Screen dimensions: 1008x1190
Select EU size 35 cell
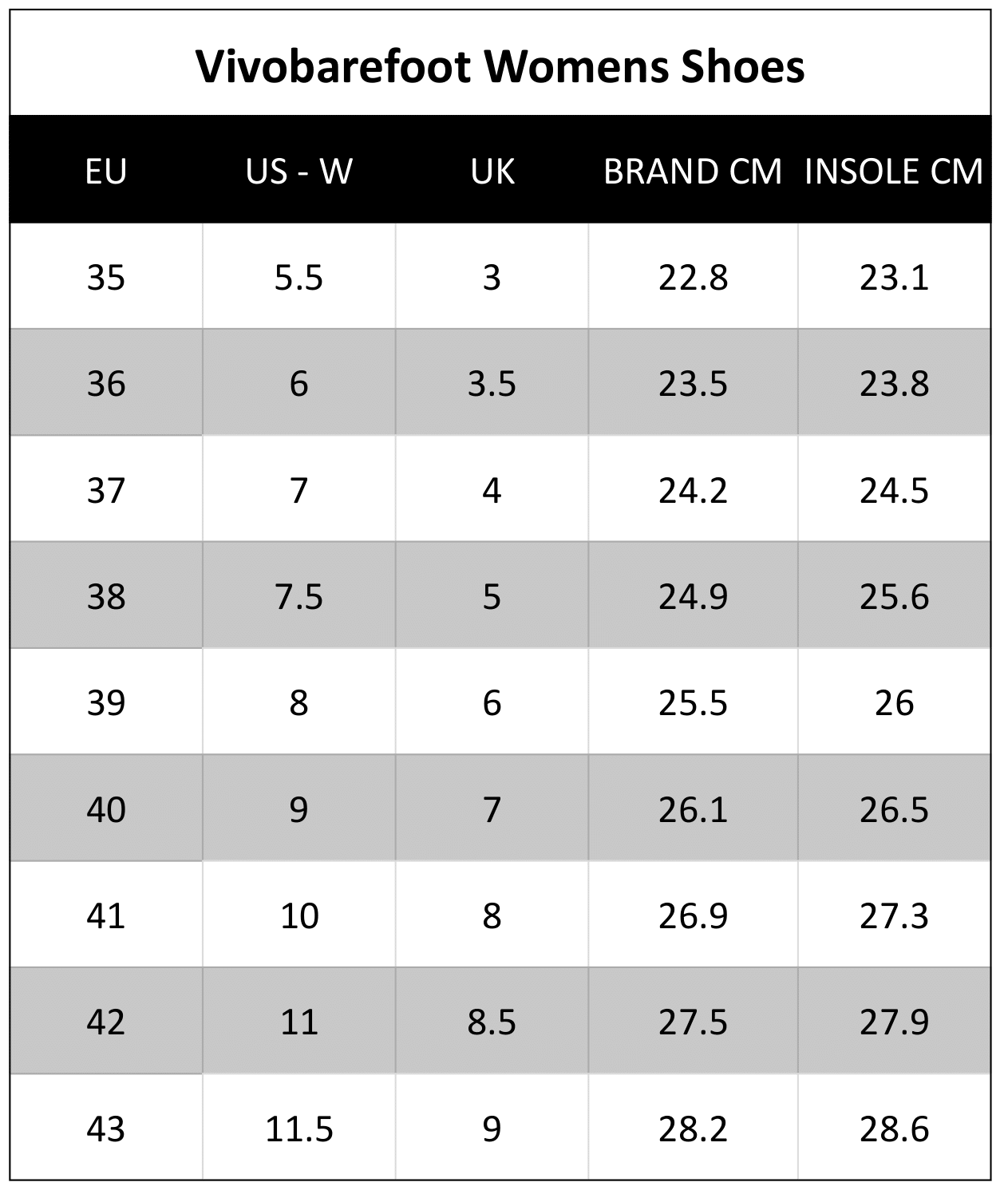click(x=106, y=276)
